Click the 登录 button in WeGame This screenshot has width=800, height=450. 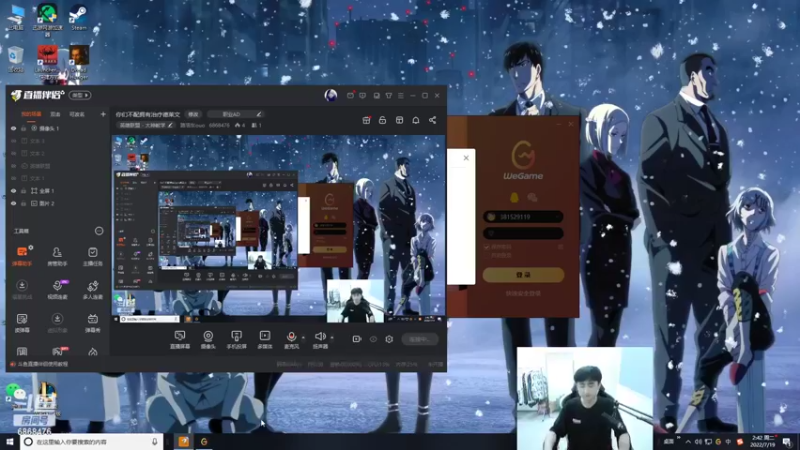tap(523, 275)
